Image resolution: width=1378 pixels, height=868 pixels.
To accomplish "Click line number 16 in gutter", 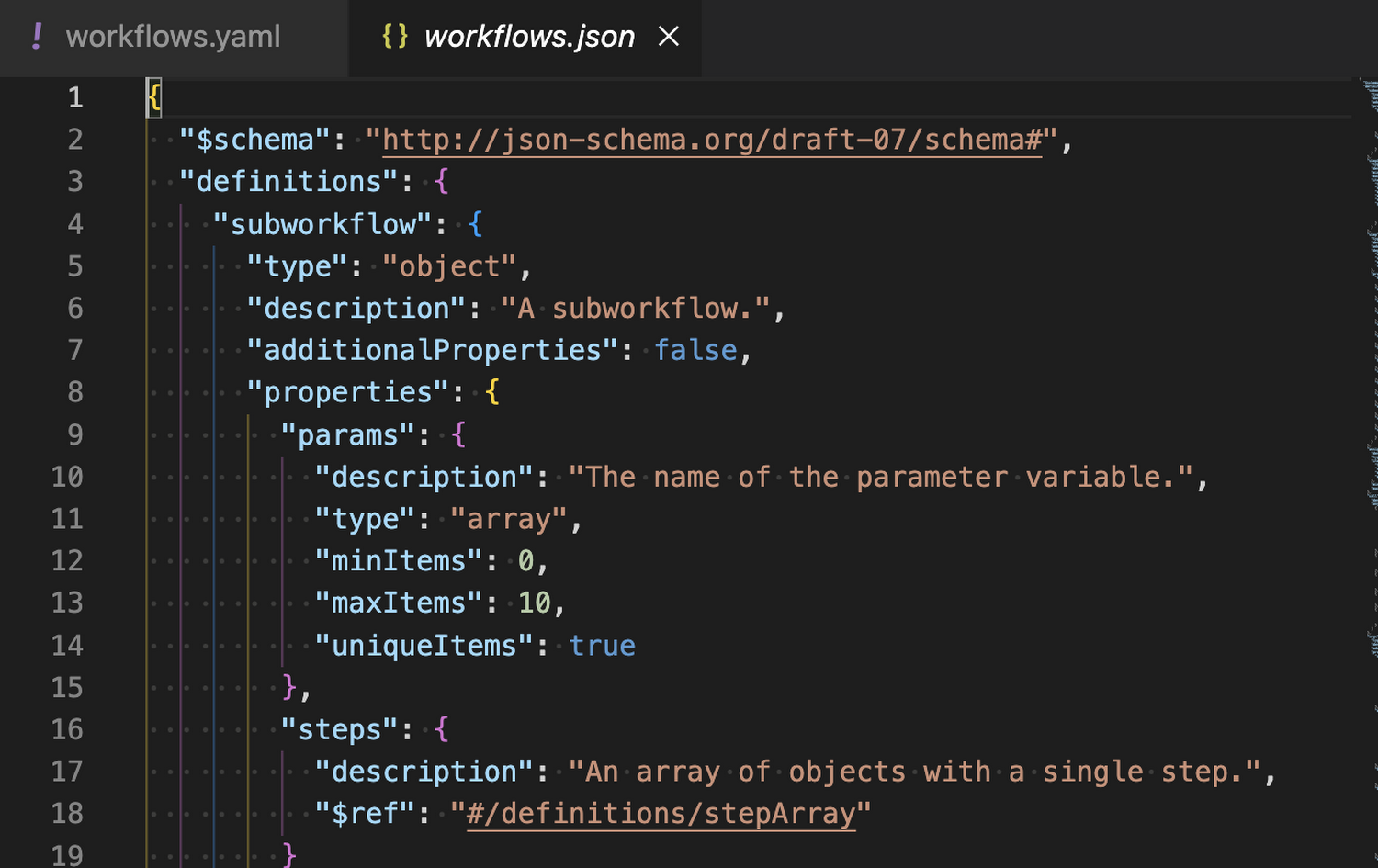I will click(x=67, y=729).
